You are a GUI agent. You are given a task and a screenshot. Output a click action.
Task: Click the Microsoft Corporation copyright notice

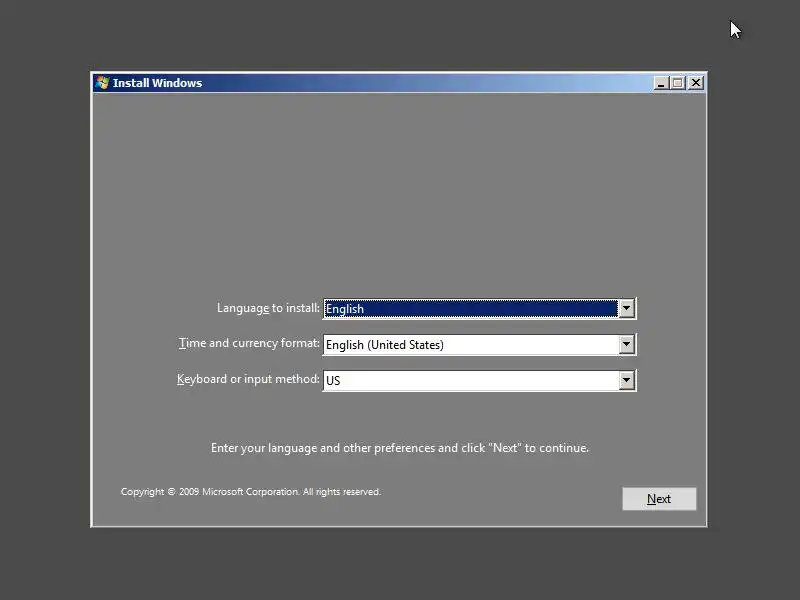click(251, 492)
